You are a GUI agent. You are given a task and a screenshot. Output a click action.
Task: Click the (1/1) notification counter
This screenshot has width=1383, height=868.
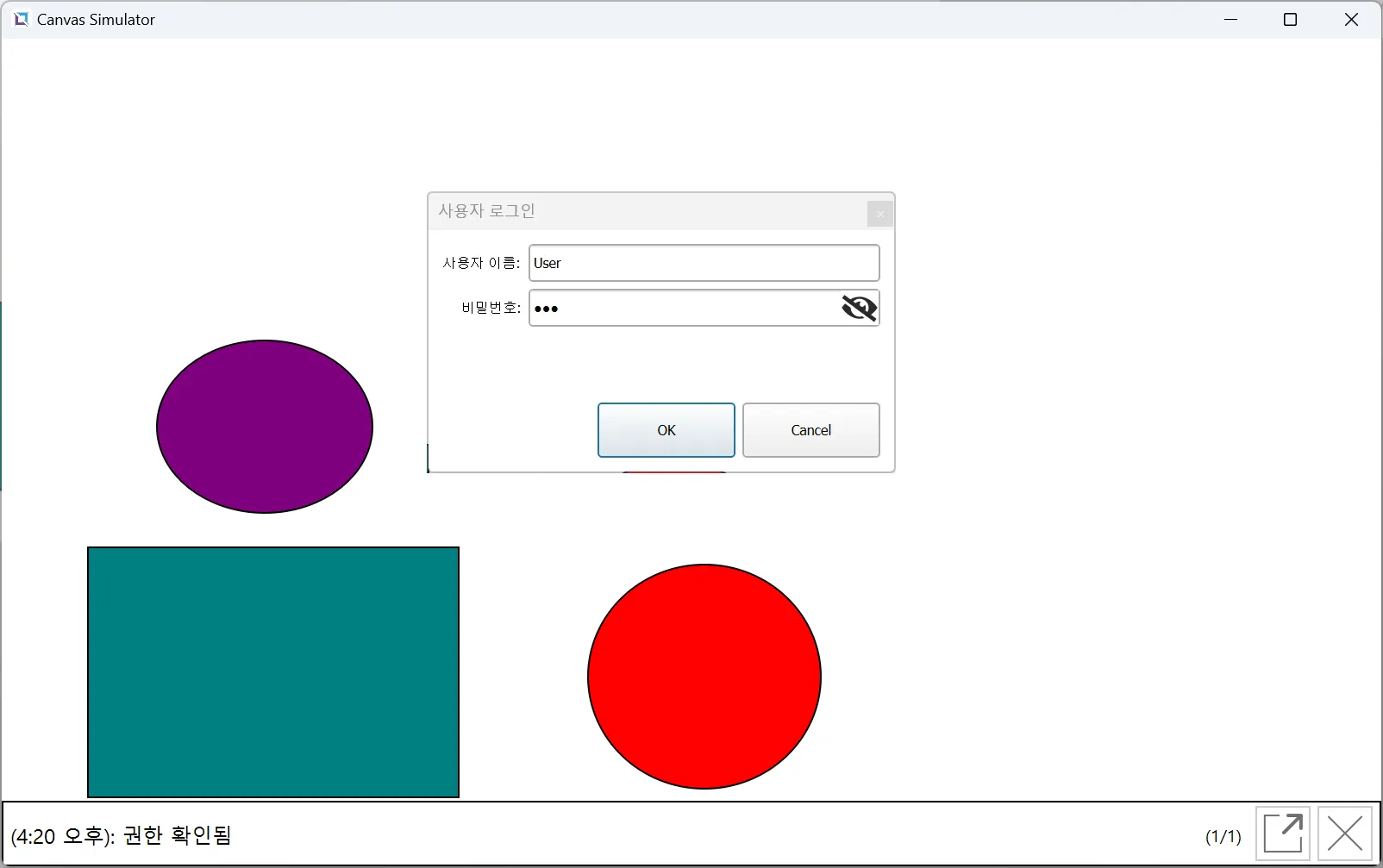tap(1223, 836)
